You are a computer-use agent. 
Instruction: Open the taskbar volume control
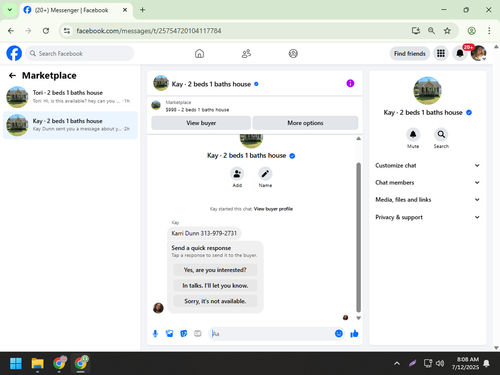tap(440, 363)
